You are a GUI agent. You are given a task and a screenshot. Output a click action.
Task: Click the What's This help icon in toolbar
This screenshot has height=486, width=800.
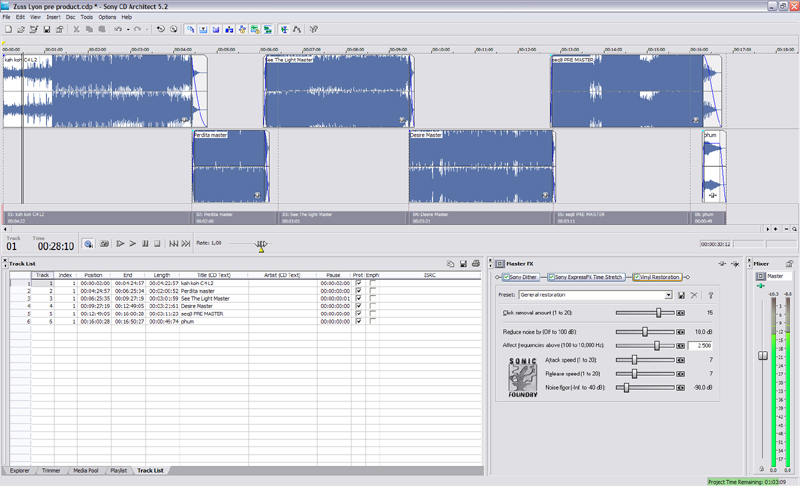(314, 30)
